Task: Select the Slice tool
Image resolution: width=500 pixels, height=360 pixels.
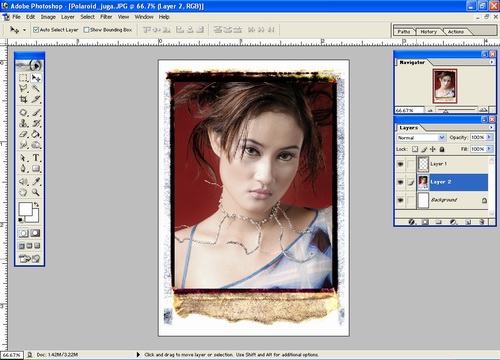Action: 36,99
